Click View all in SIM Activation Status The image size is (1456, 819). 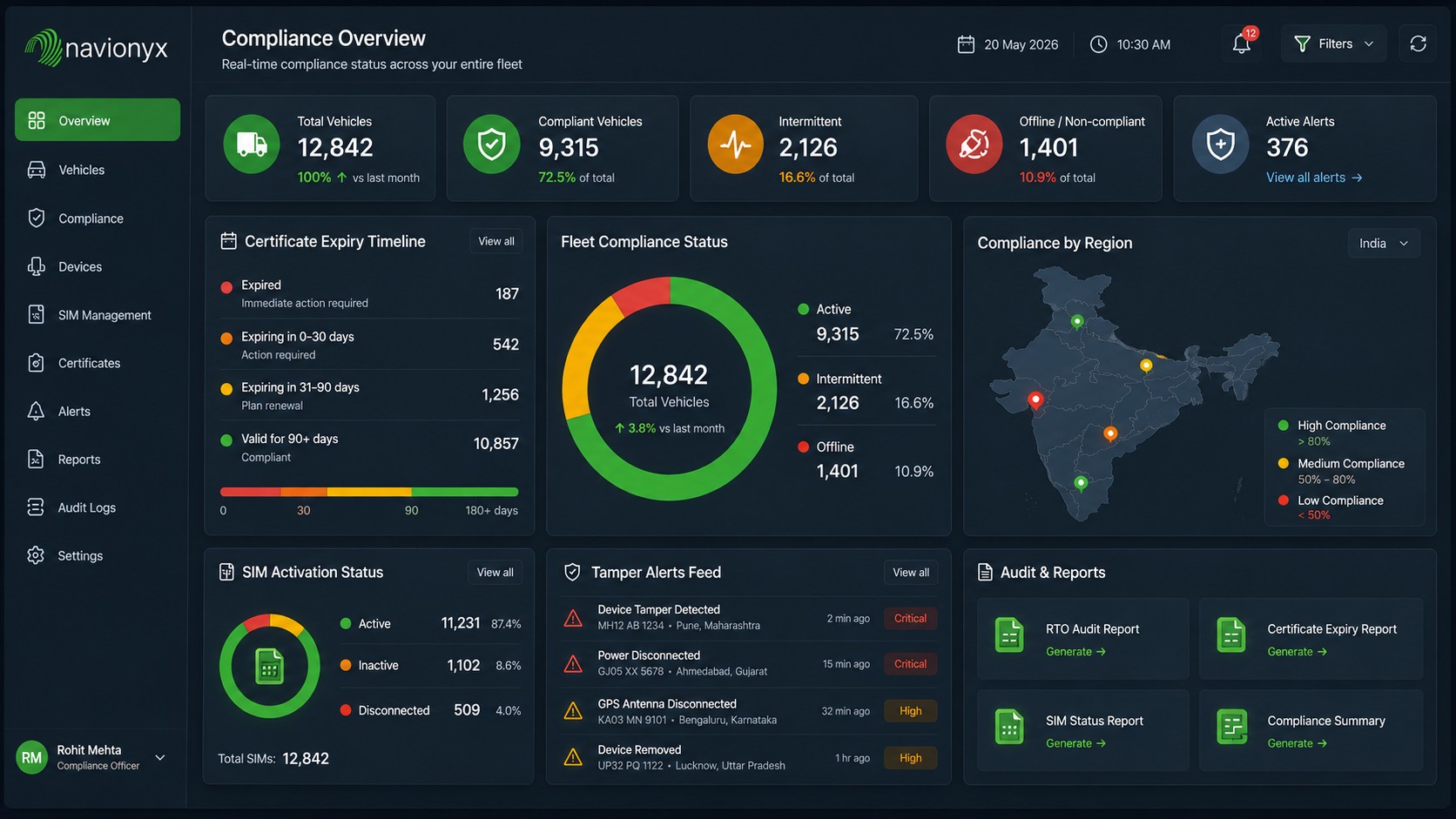tap(495, 572)
